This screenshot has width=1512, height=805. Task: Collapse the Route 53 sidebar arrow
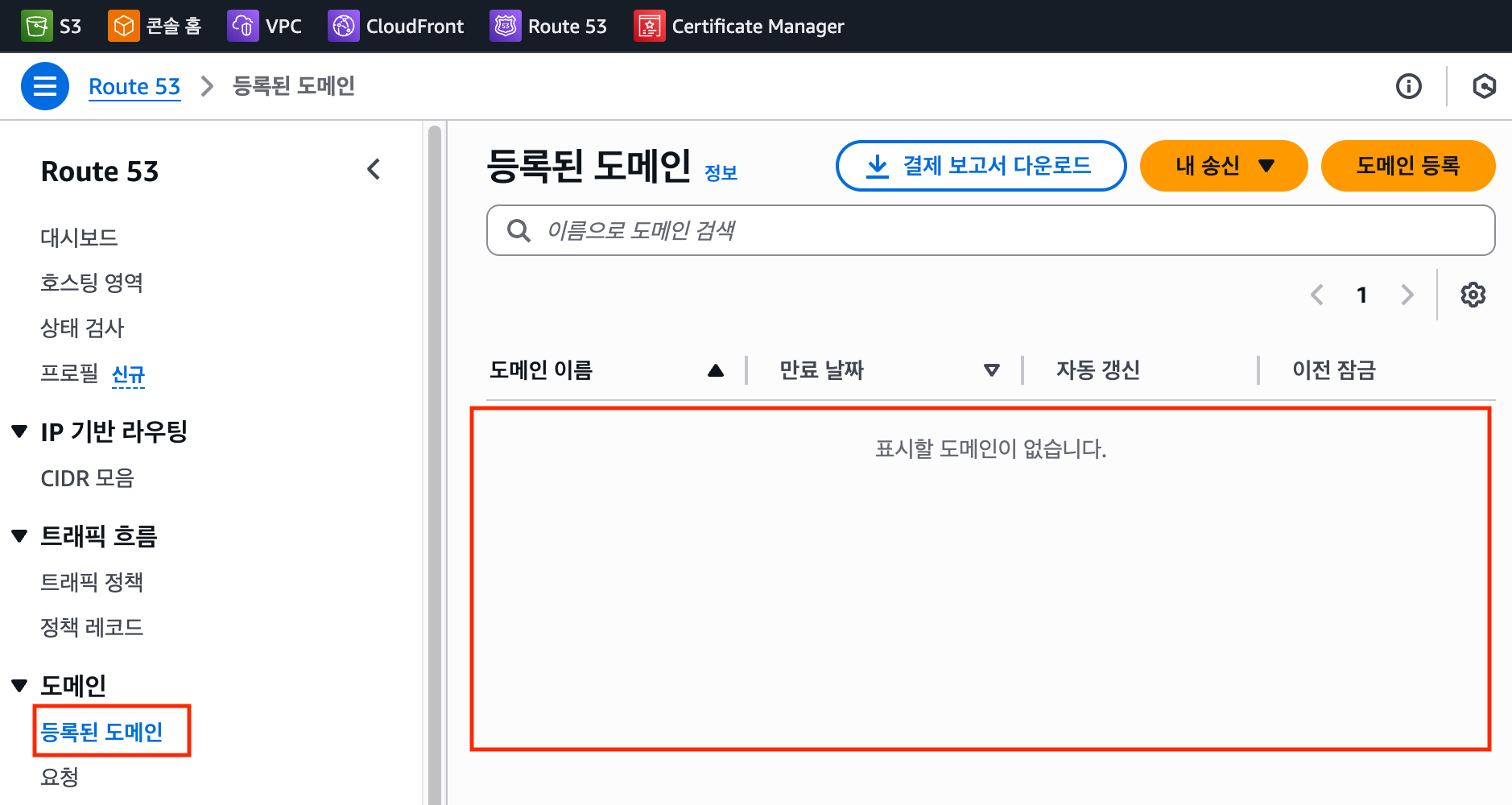[374, 170]
